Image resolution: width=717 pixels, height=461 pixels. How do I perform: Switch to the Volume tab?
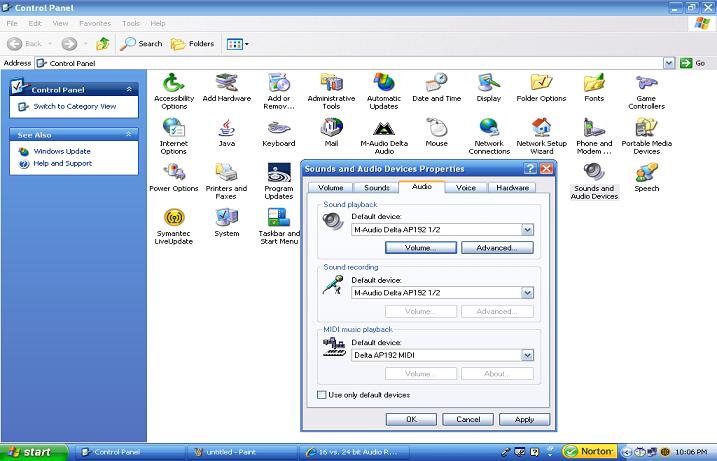pos(331,188)
